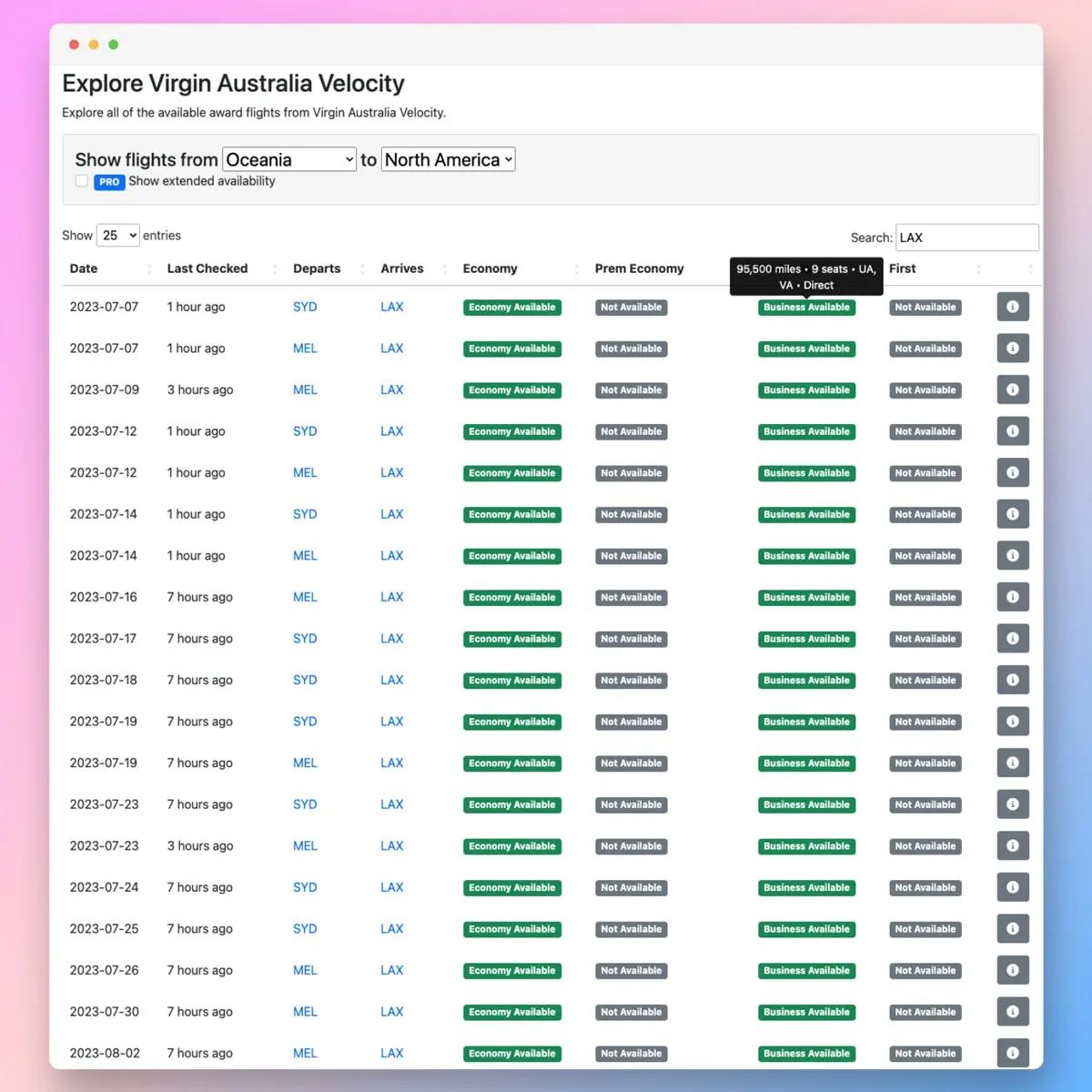Image resolution: width=1092 pixels, height=1092 pixels.
Task: Open info for 2023-07-23 SYD flight
Action: pos(1013,804)
